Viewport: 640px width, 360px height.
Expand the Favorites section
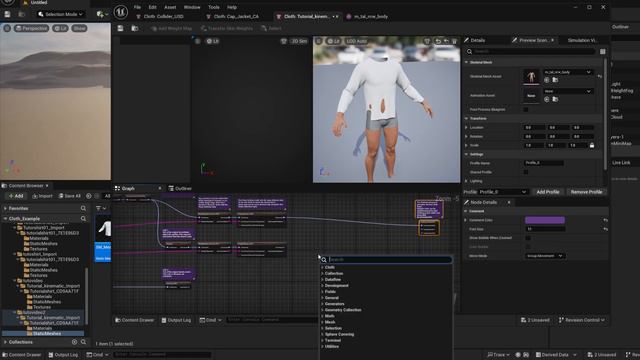tap(5, 209)
